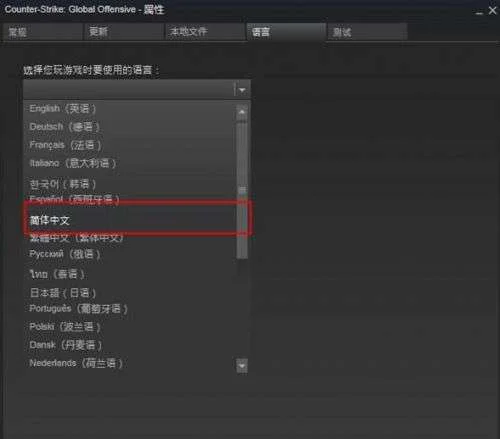The width and height of the screenshot is (500, 439).
Task: Click the scrollbar down arrow in language list
Action: [x=242, y=366]
